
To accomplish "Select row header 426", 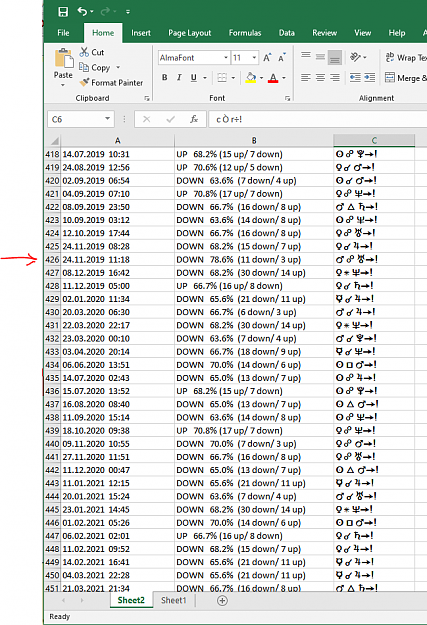I will [x=52, y=259].
